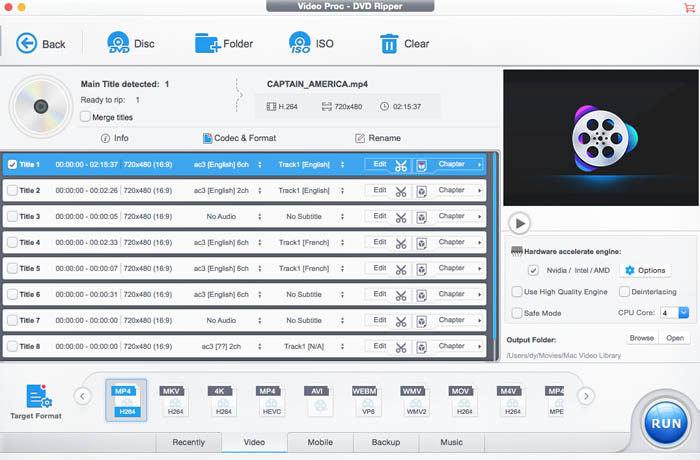Image resolution: width=700 pixels, height=460 pixels.
Task: Show previous formats with left arrow
Action: [x=83, y=396]
